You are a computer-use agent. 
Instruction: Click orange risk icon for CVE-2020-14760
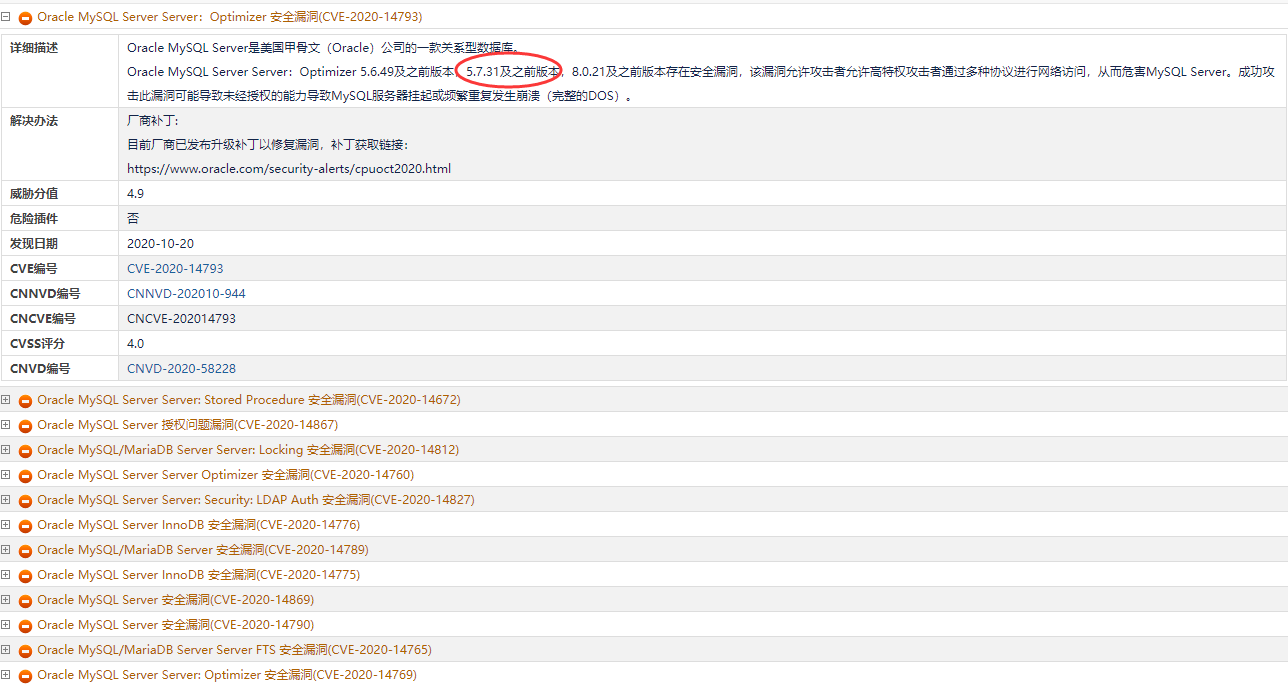pos(26,476)
